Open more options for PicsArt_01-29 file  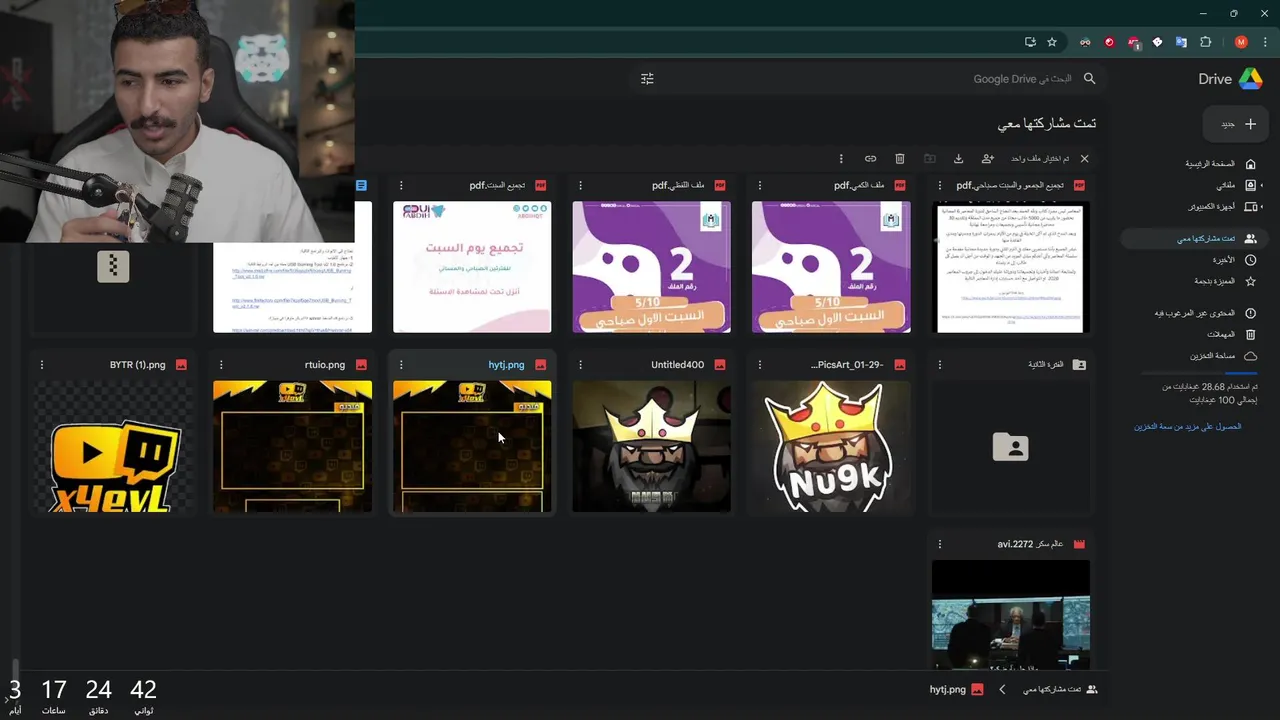click(760, 365)
